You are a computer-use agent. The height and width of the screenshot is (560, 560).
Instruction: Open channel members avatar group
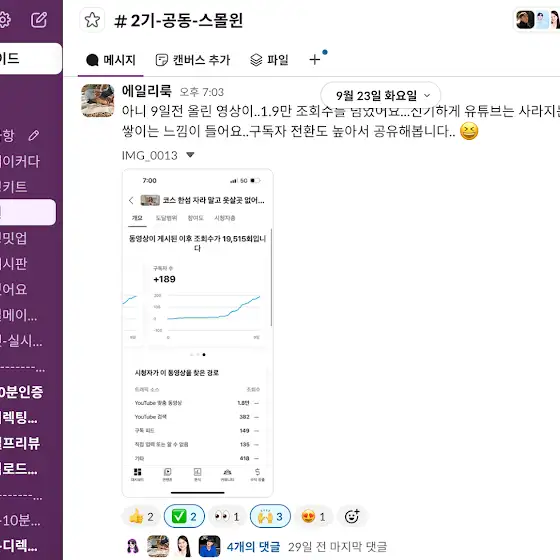point(538,20)
